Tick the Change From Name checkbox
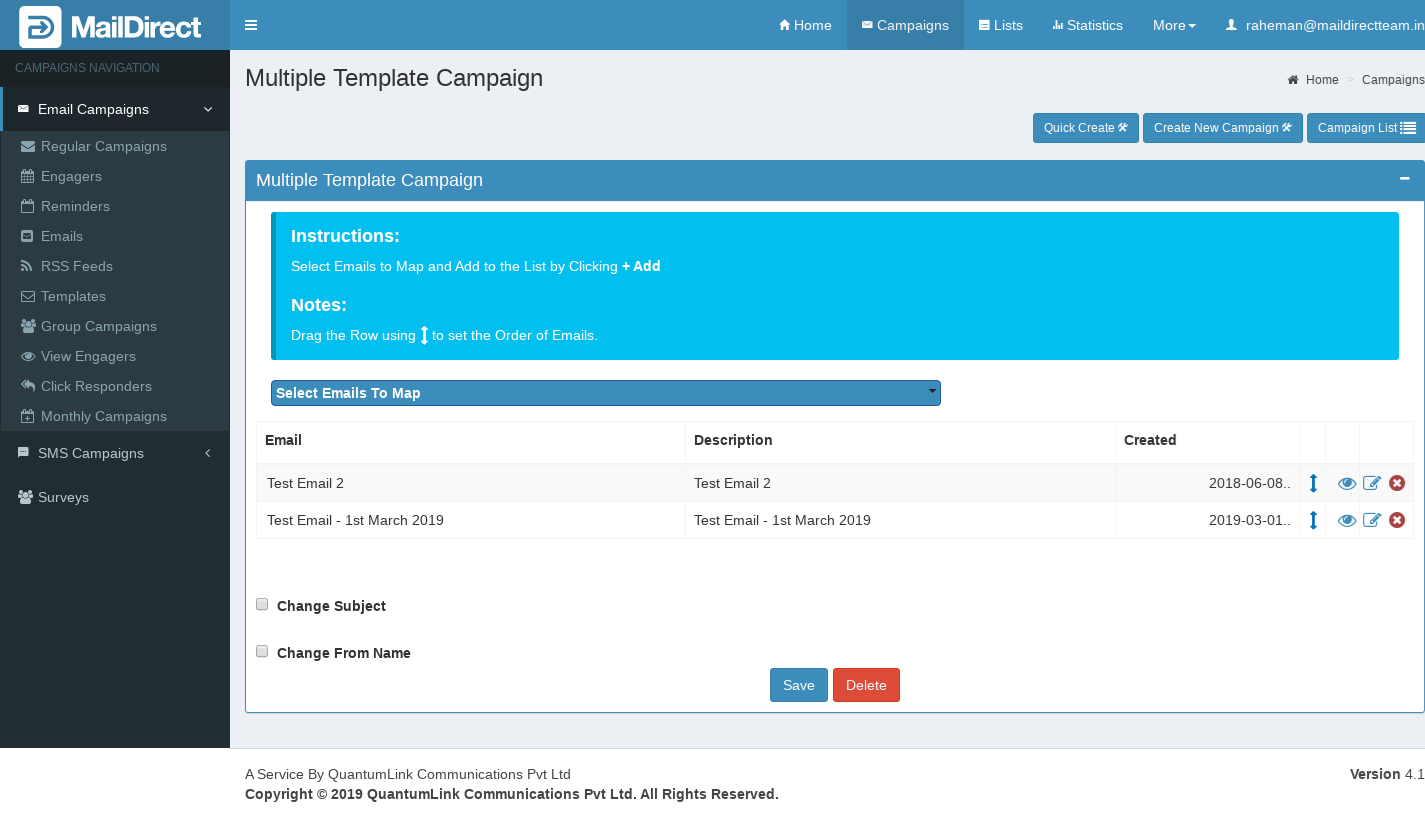Viewport: 1425px width, 819px height. click(x=262, y=651)
